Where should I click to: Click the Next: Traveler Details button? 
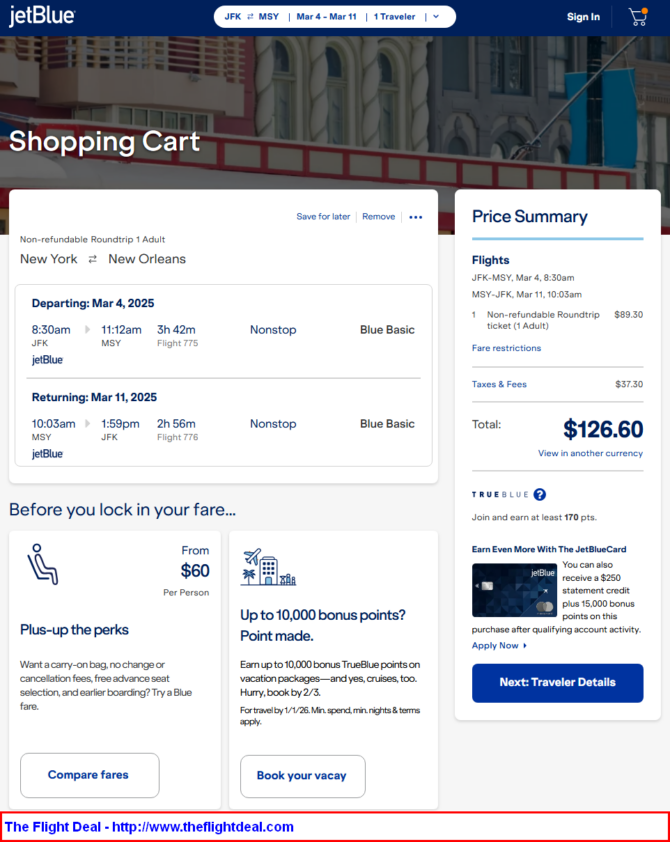tap(557, 683)
